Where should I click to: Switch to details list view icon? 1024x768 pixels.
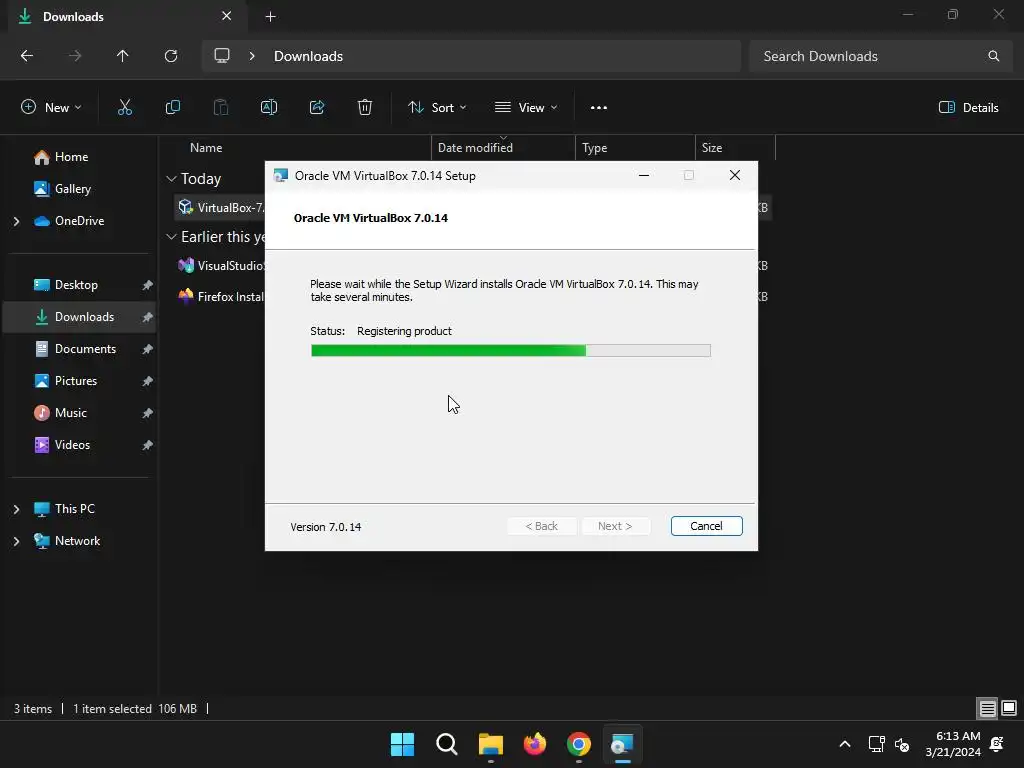987,709
